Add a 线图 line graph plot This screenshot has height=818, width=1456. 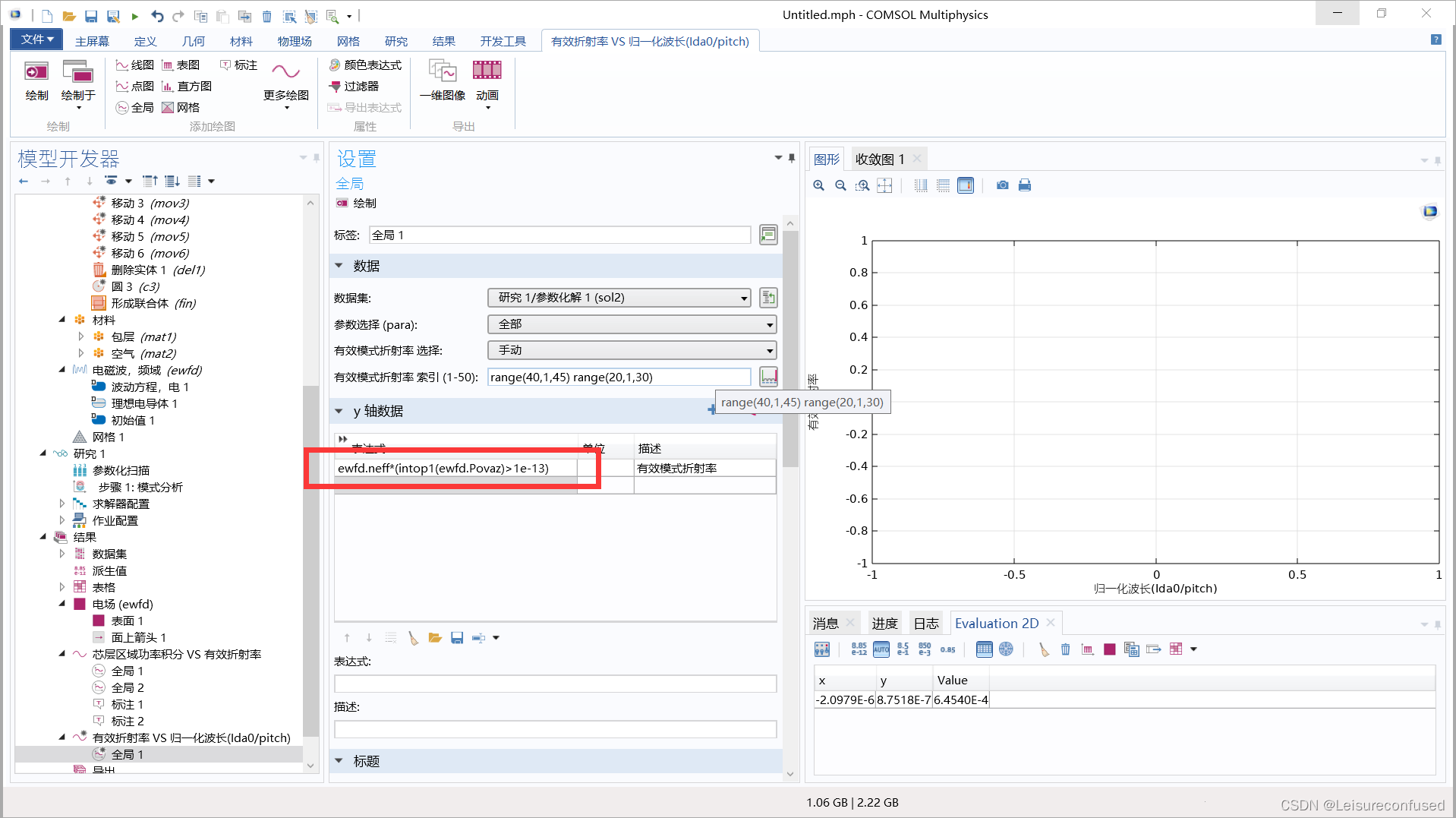pyautogui.click(x=134, y=65)
